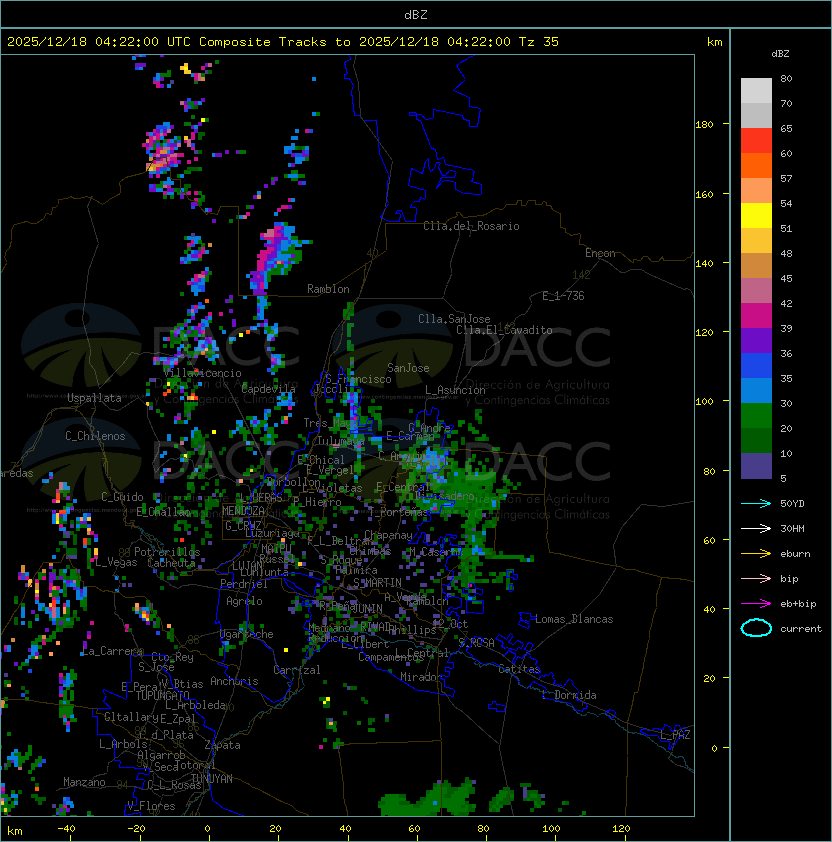Click the 'L_Dormida' place label
Screen dimensions: 832x842
tap(569, 695)
